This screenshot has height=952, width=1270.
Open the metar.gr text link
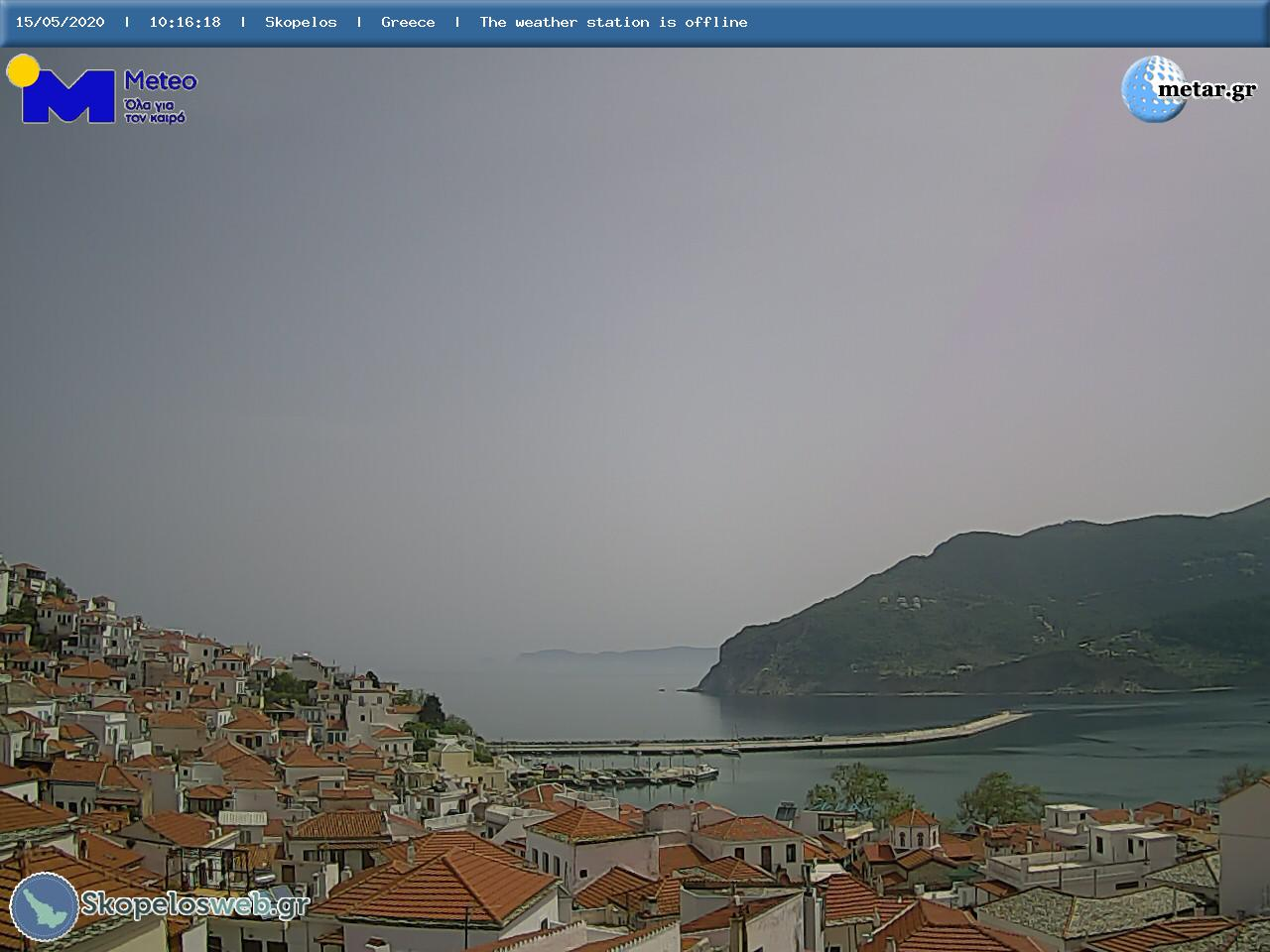pyautogui.click(x=1206, y=90)
